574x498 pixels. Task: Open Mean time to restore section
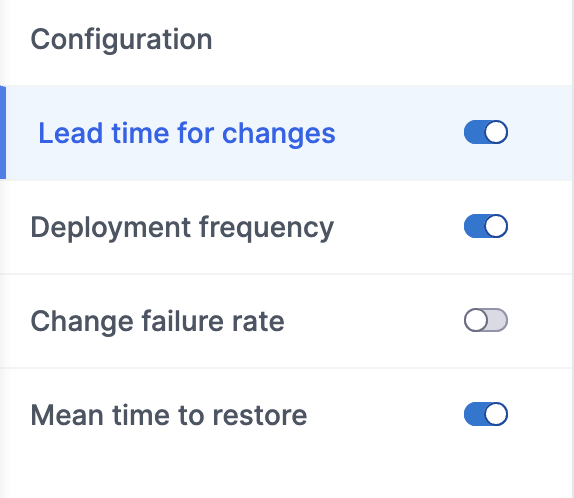[x=169, y=415]
